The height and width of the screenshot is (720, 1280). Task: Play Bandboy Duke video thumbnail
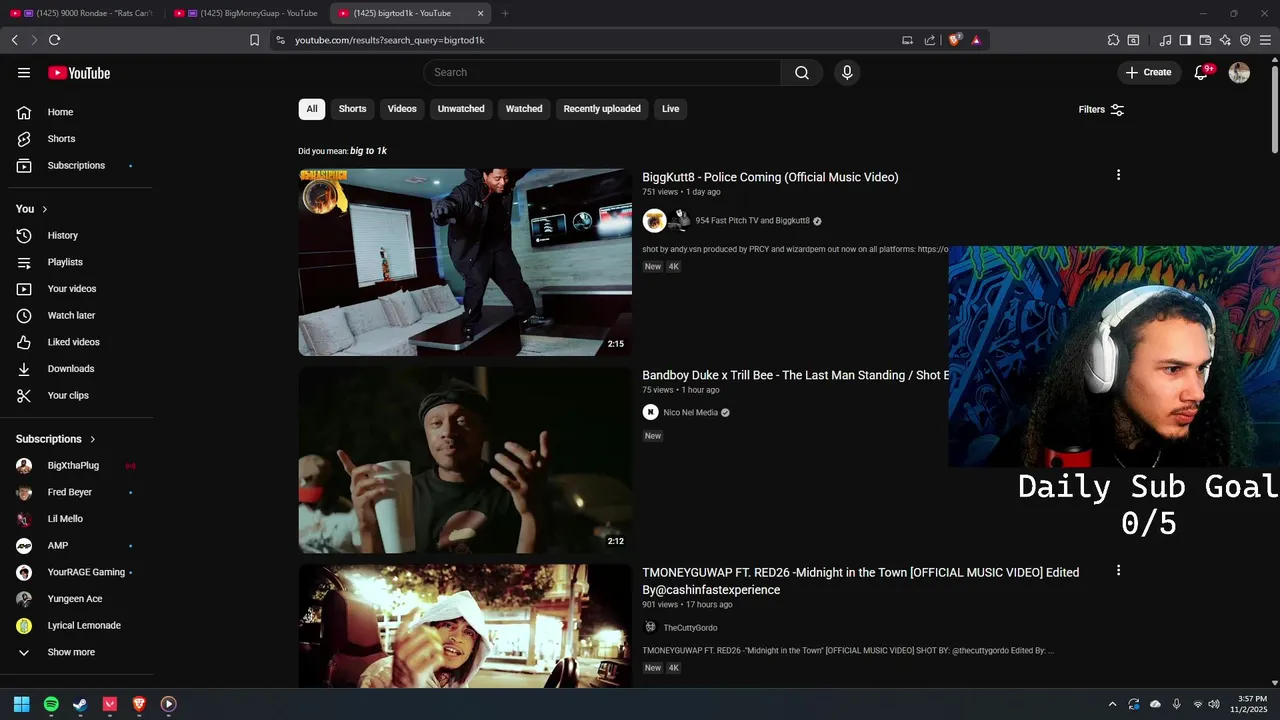465,460
